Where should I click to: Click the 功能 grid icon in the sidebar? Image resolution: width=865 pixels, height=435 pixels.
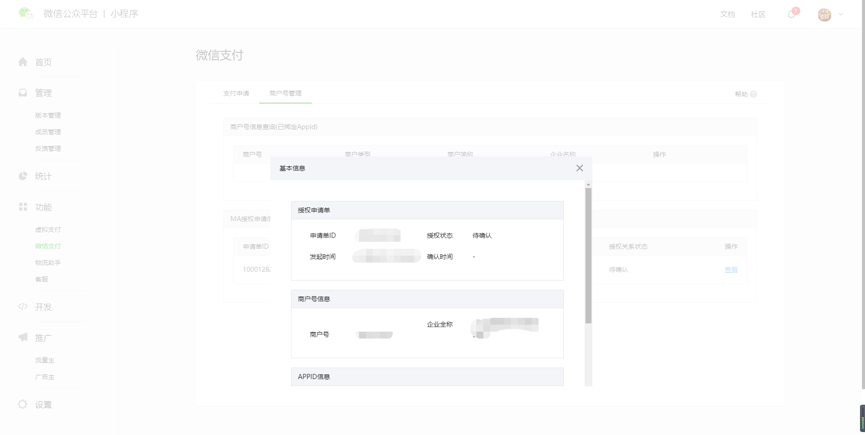[x=23, y=207]
